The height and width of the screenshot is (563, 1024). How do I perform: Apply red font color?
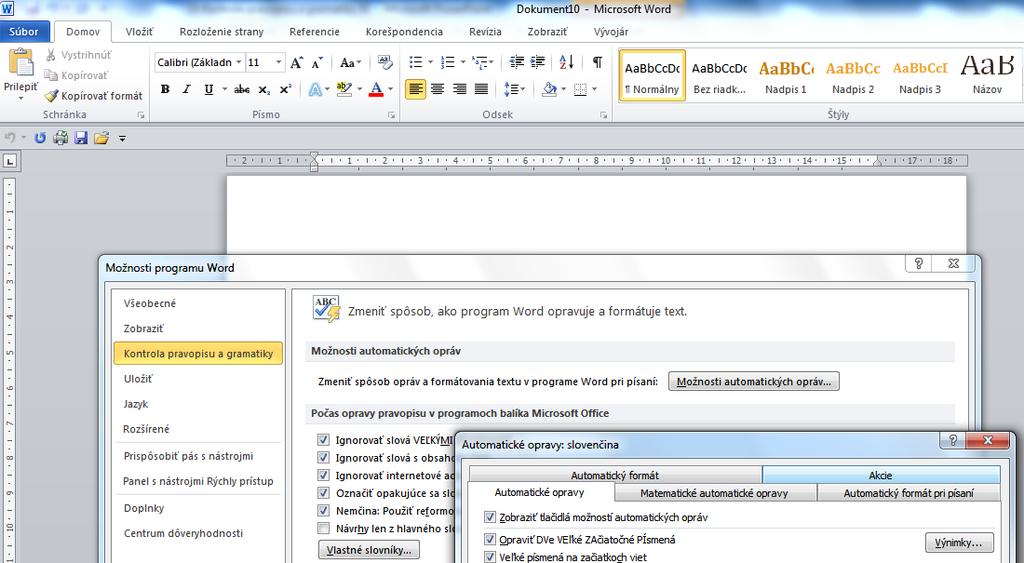[376, 89]
